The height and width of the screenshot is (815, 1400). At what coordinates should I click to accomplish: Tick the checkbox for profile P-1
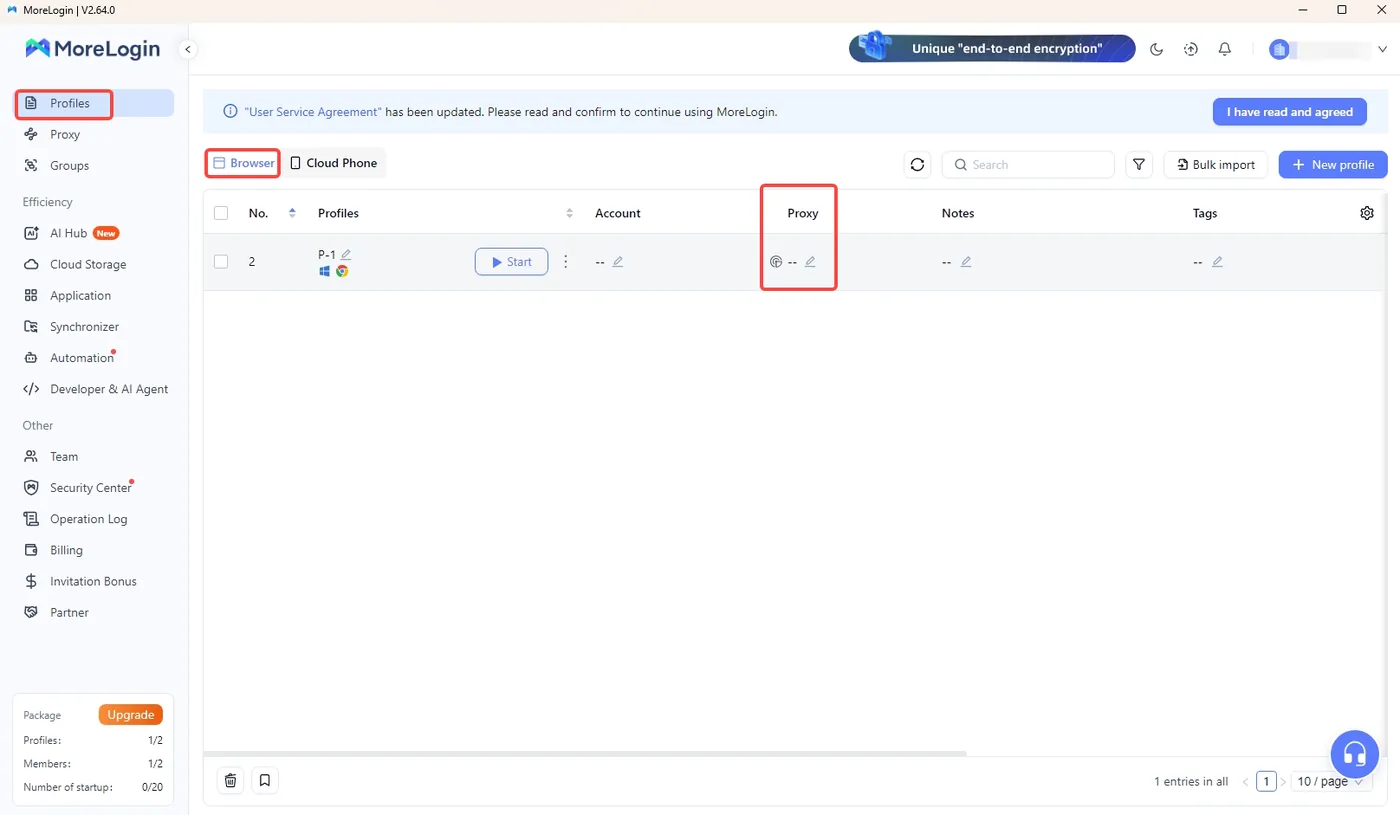point(221,262)
